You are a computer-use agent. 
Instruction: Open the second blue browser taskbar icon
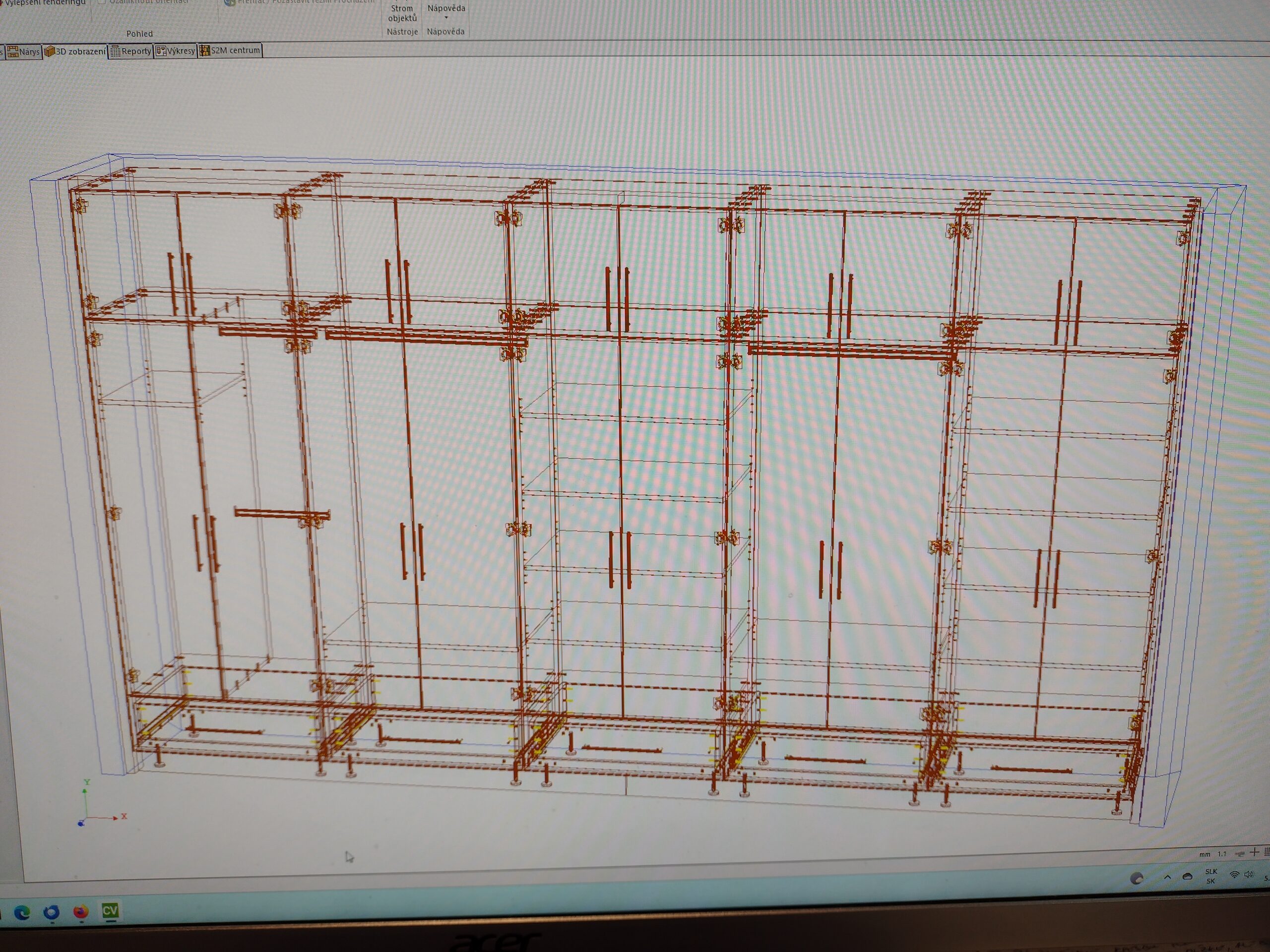[52, 912]
